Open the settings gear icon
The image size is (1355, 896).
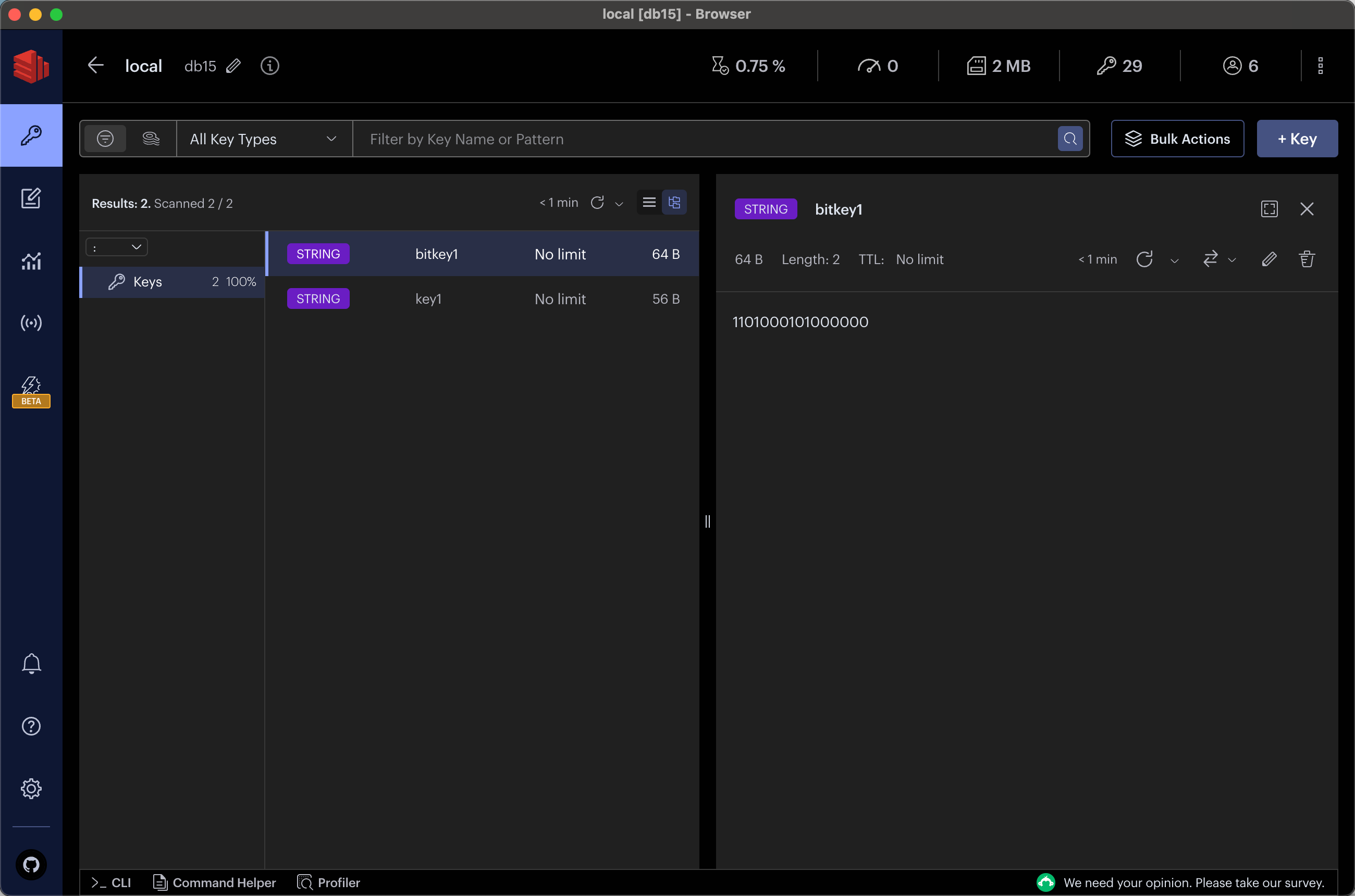(x=31, y=789)
